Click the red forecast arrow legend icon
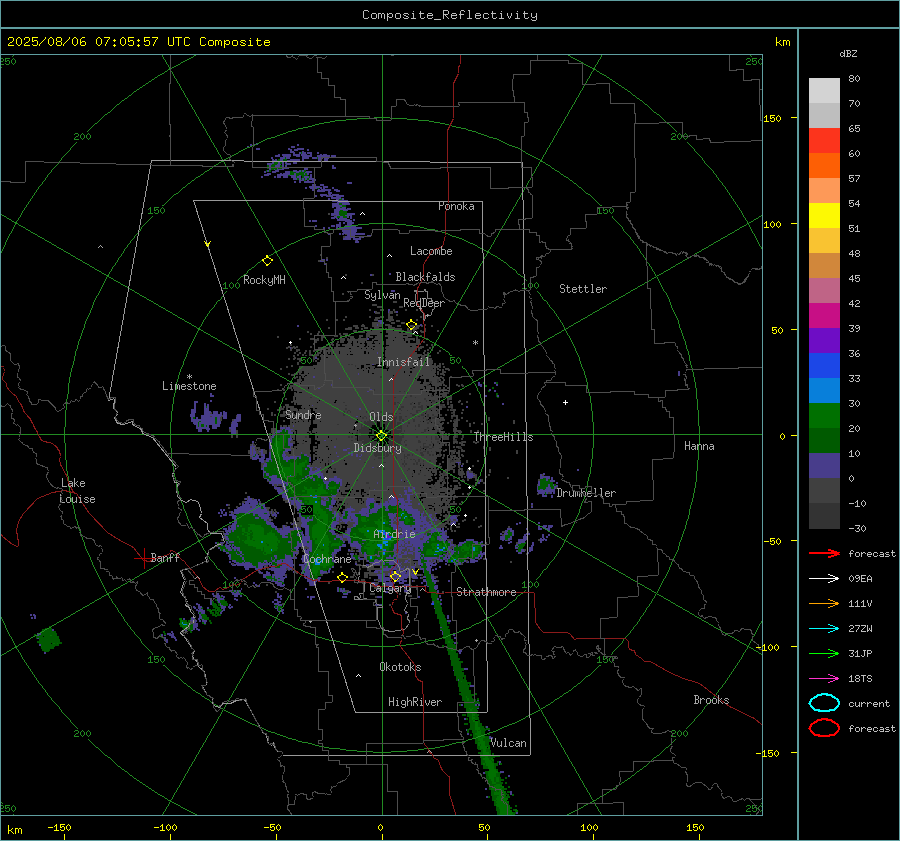The width and height of the screenshot is (900, 841). tap(824, 553)
